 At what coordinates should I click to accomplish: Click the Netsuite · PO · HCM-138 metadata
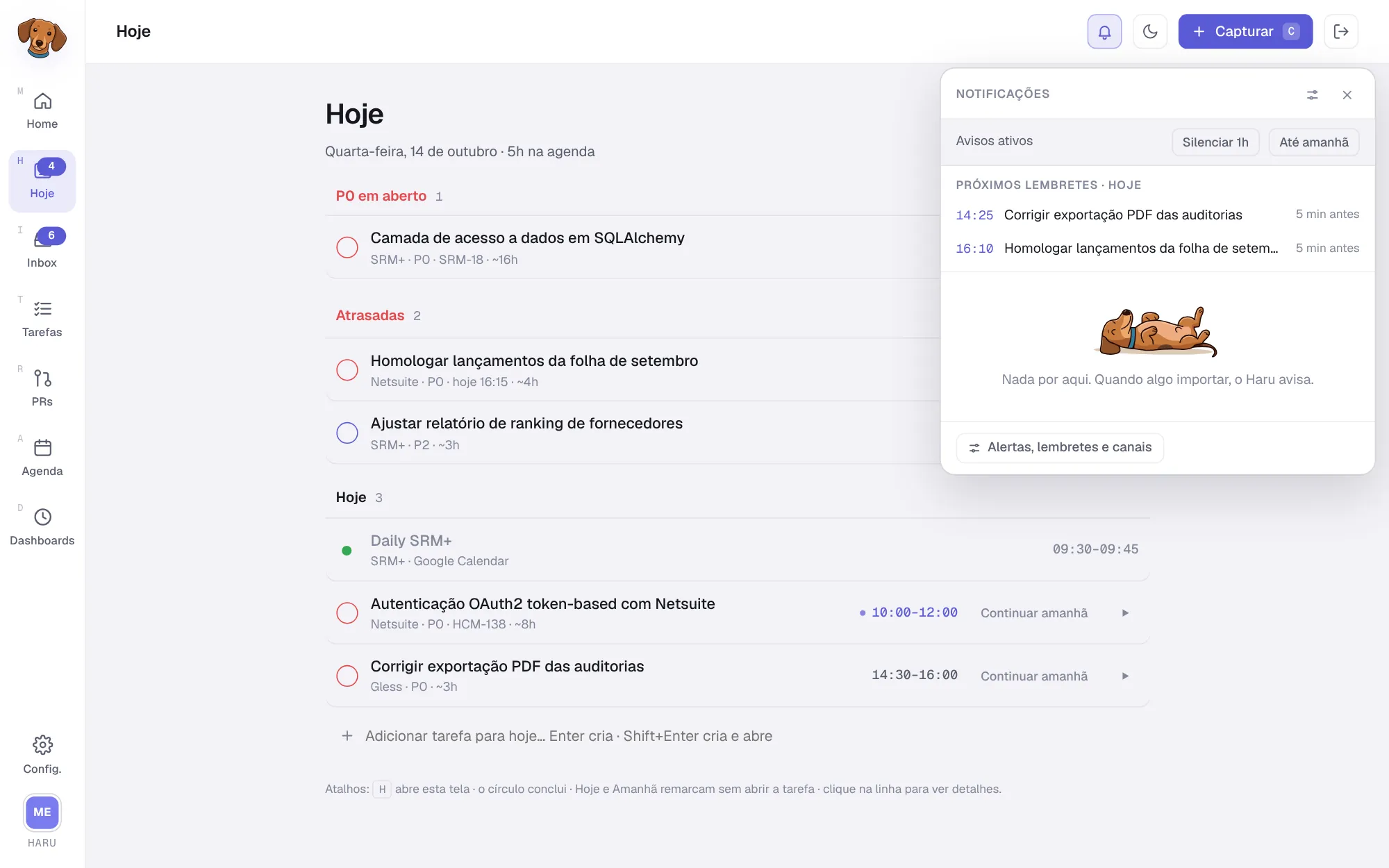pyautogui.click(x=453, y=624)
